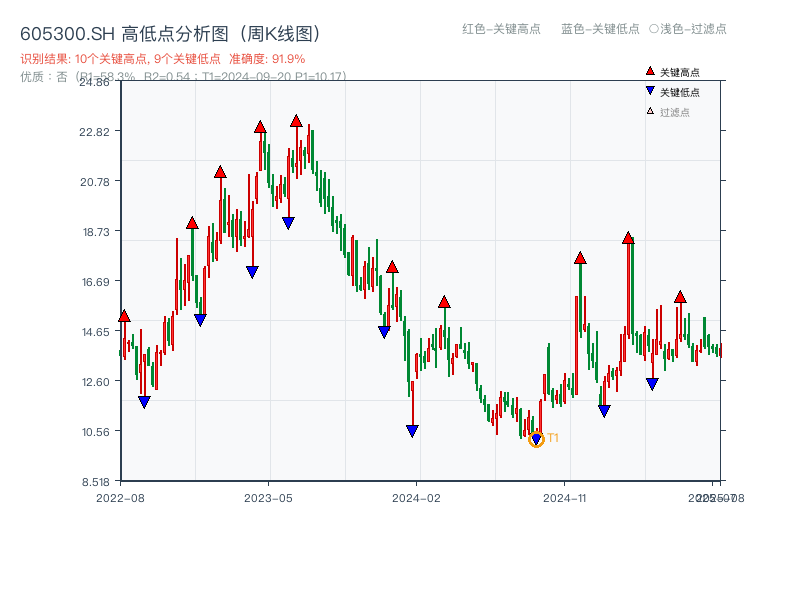Screen dimensions: 800x600
Task: Click the red triangle marker at the 2023 price peak
Action: pos(296,119)
